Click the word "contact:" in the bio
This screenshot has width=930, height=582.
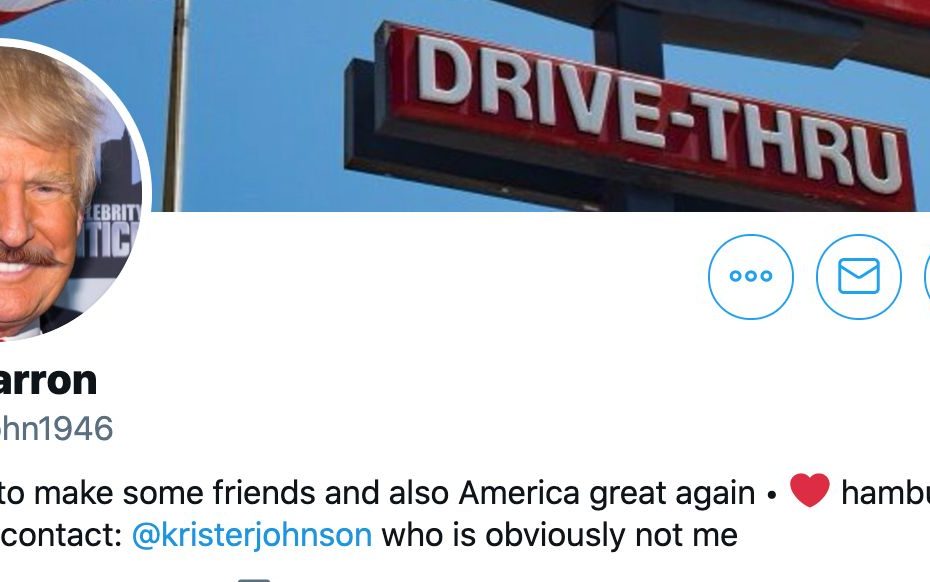[x=61, y=535]
